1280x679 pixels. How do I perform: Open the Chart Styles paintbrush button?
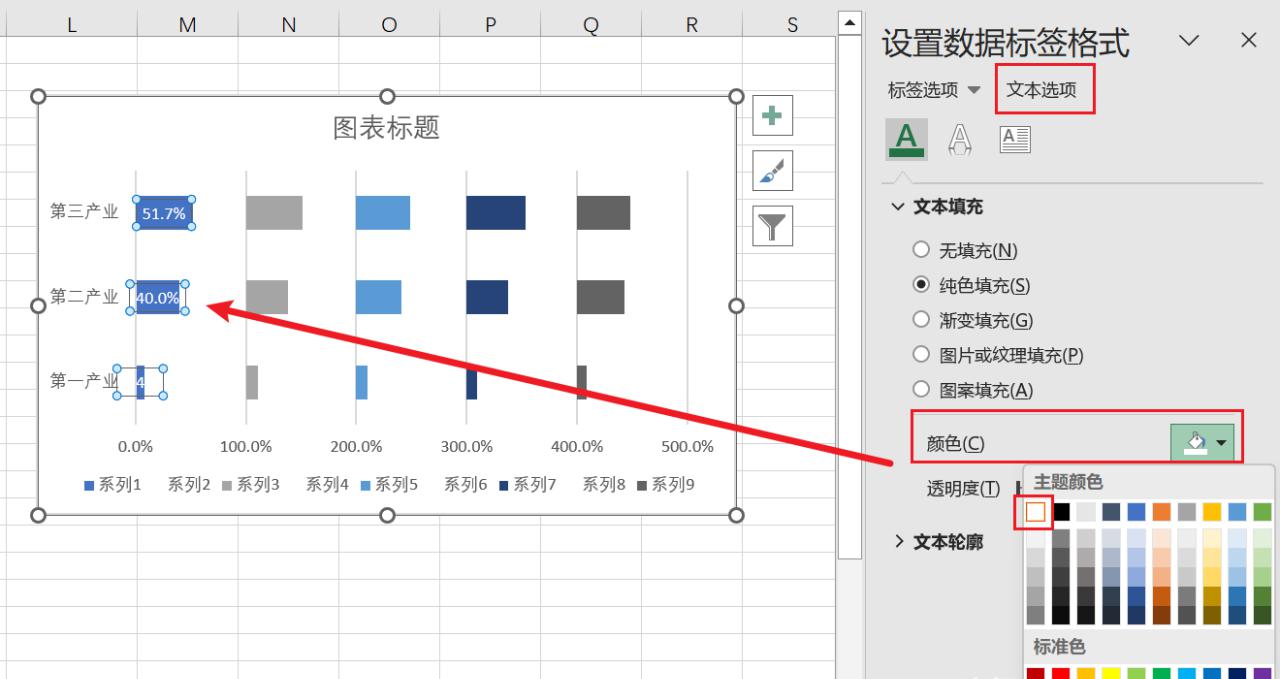pos(772,171)
